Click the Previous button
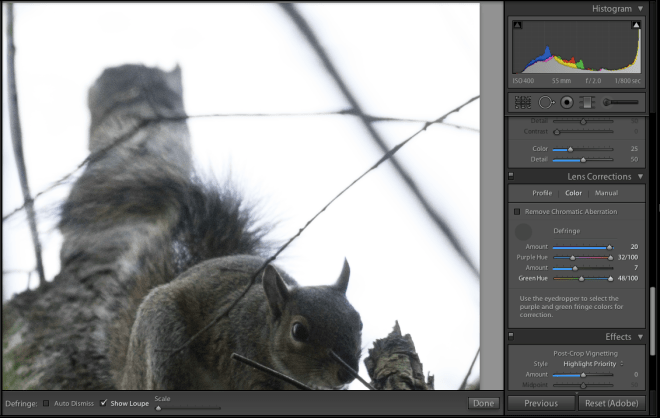This screenshot has width=660, height=418. coord(540,403)
